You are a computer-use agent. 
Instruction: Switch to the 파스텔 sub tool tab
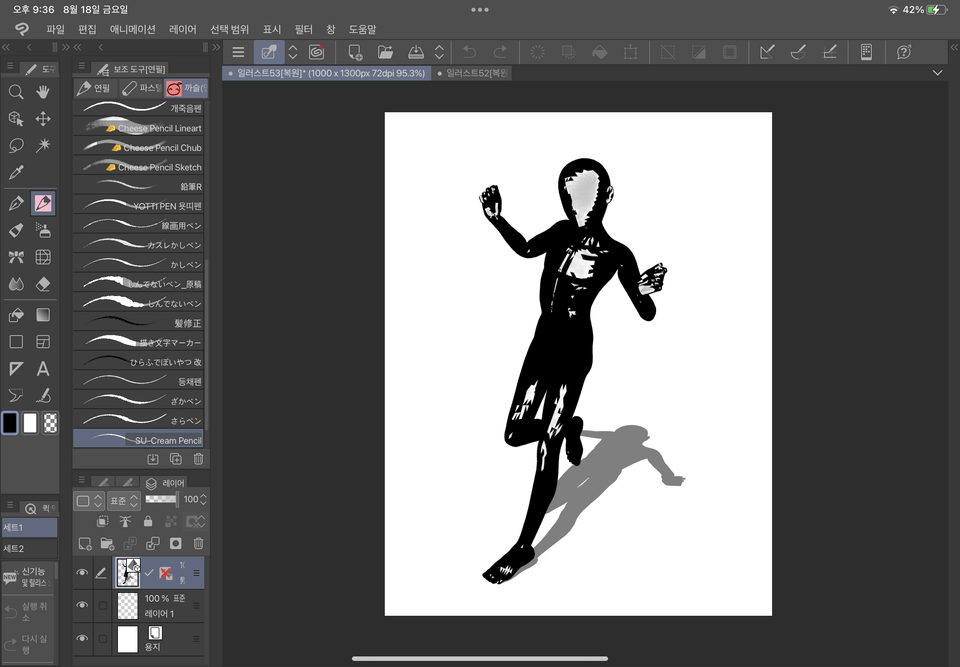[141, 88]
